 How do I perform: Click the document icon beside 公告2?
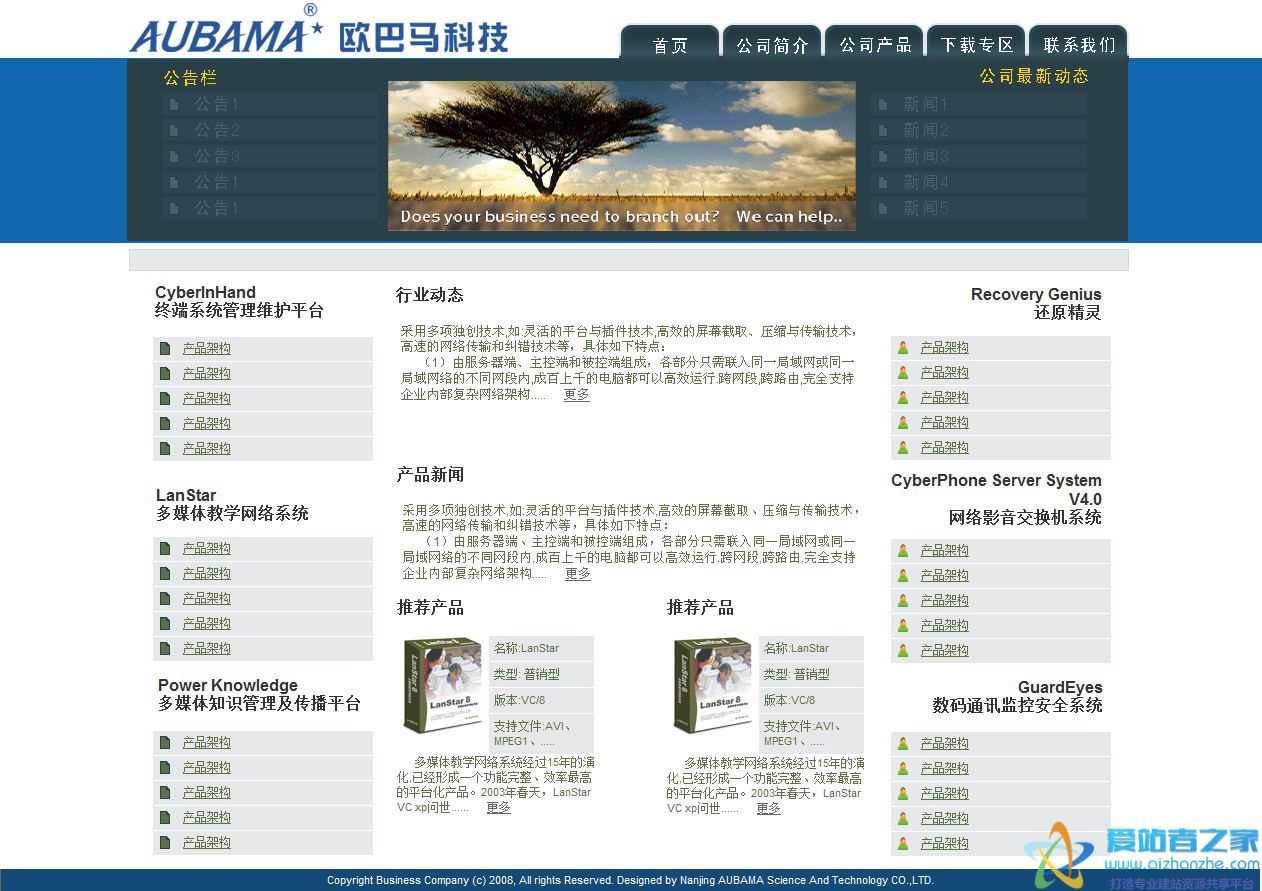[x=175, y=130]
